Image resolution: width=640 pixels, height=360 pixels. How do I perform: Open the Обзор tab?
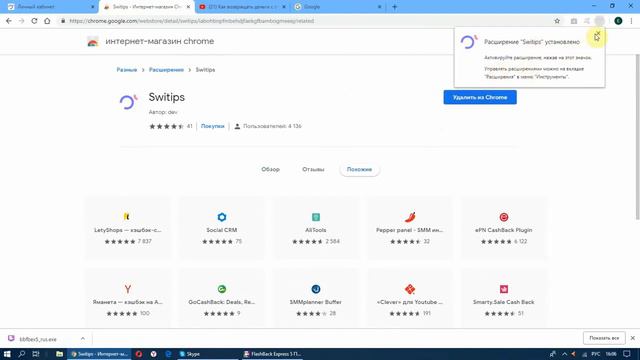pos(270,169)
